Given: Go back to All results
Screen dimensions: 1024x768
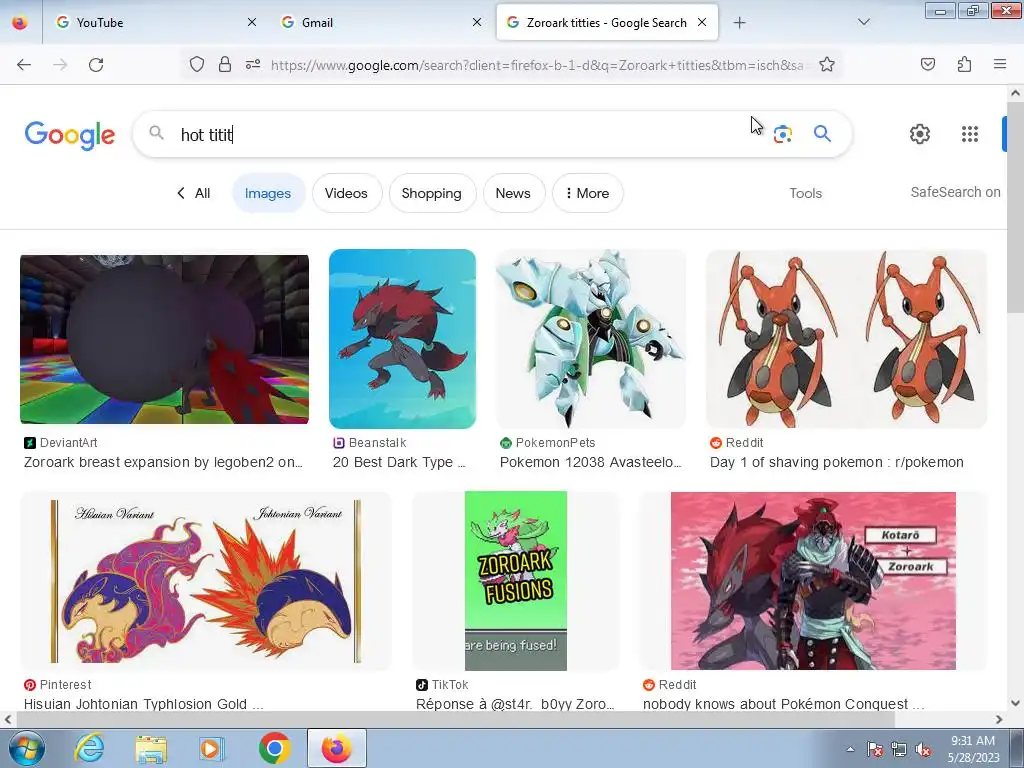Looking at the screenshot, I should pos(193,193).
